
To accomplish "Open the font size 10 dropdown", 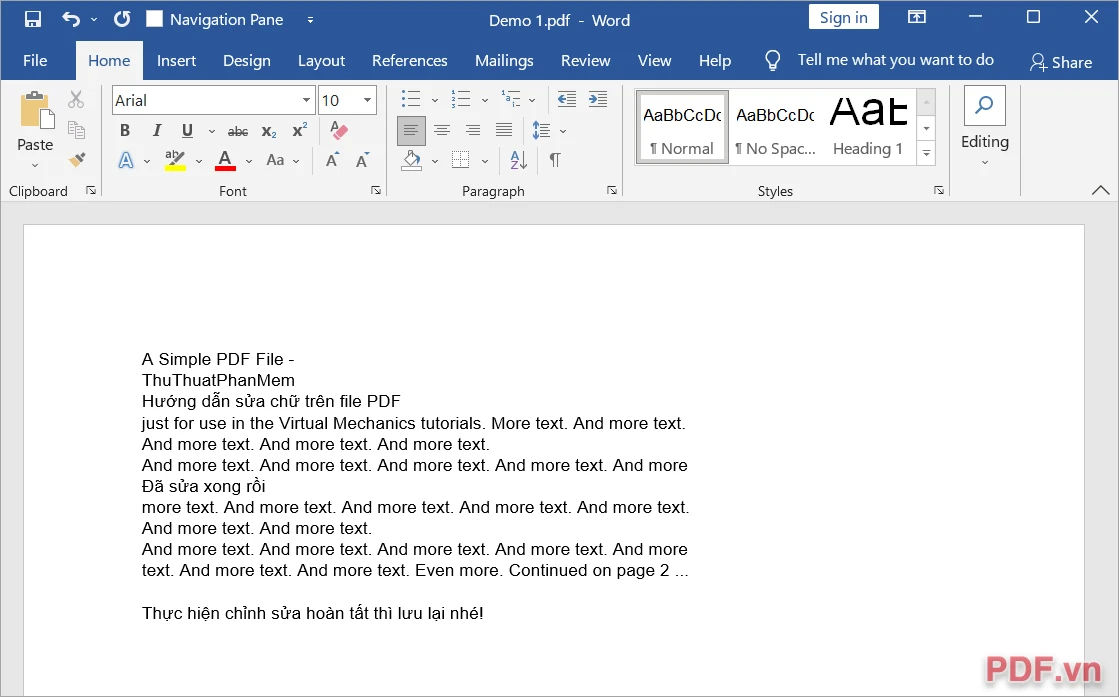I will pyautogui.click(x=368, y=100).
